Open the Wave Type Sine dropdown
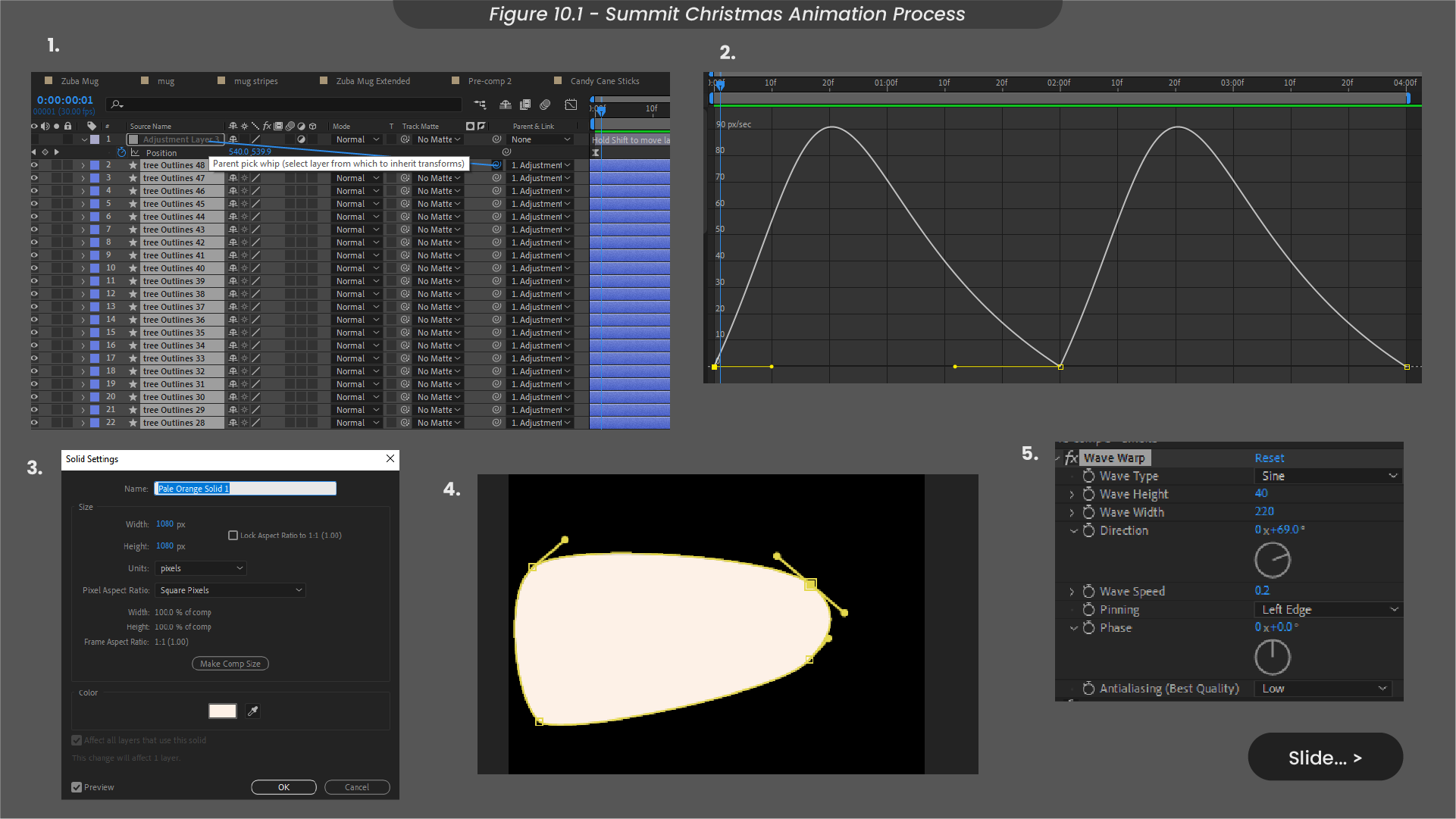The width and height of the screenshot is (1456, 819). pyautogui.click(x=1328, y=476)
